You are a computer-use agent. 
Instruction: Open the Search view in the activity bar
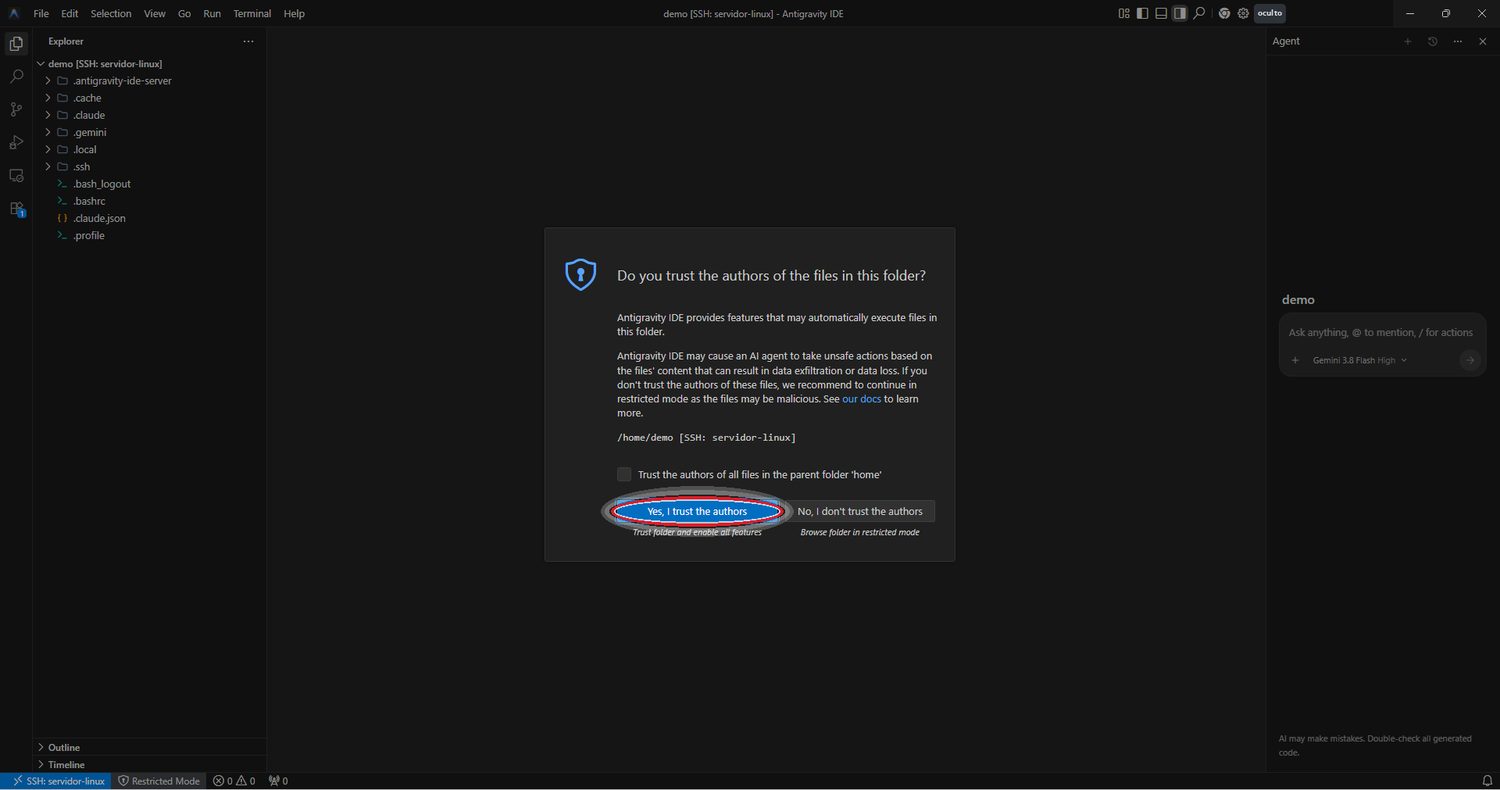click(16, 76)
